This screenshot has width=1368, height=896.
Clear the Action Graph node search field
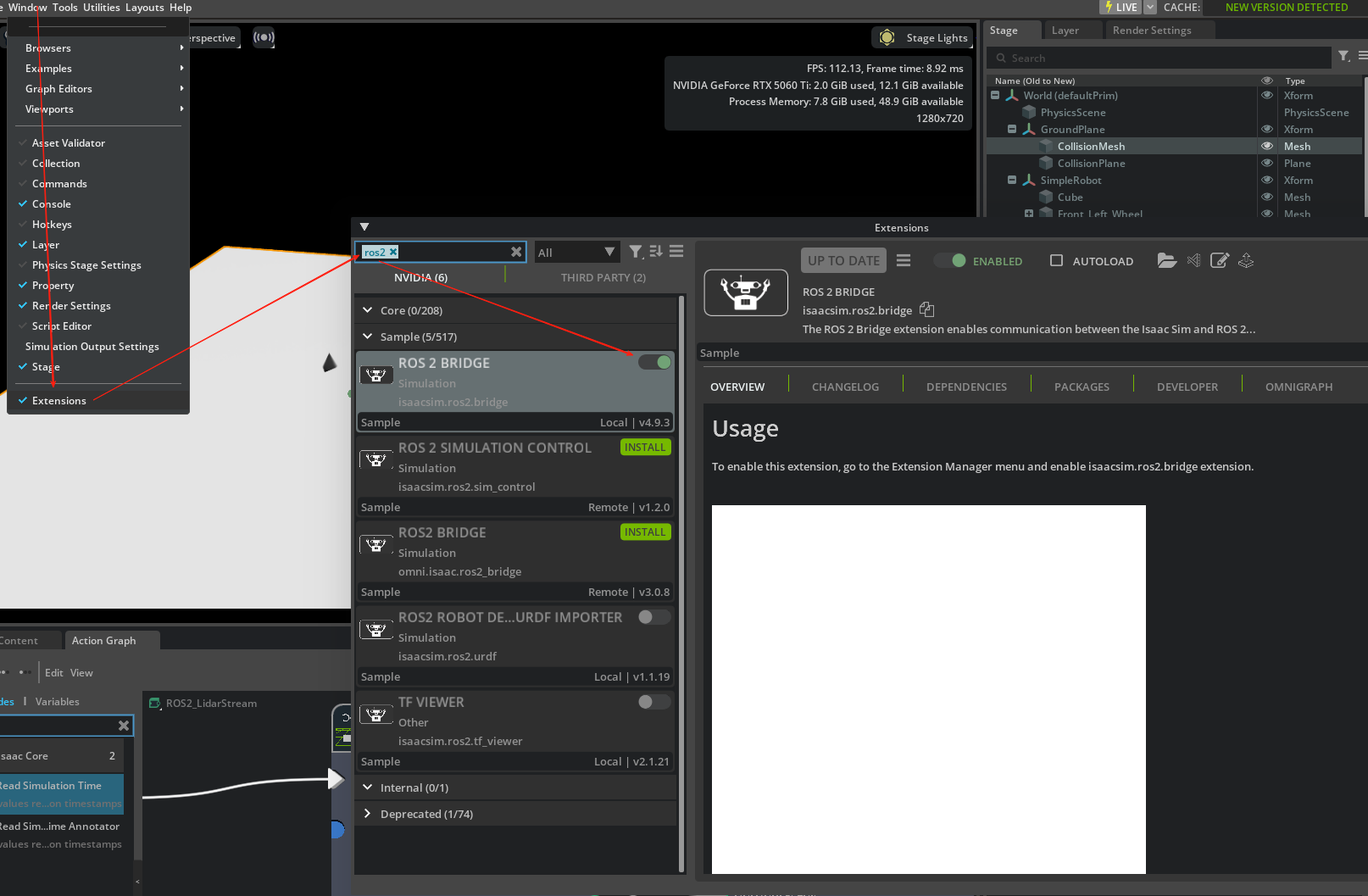[124, 726]
